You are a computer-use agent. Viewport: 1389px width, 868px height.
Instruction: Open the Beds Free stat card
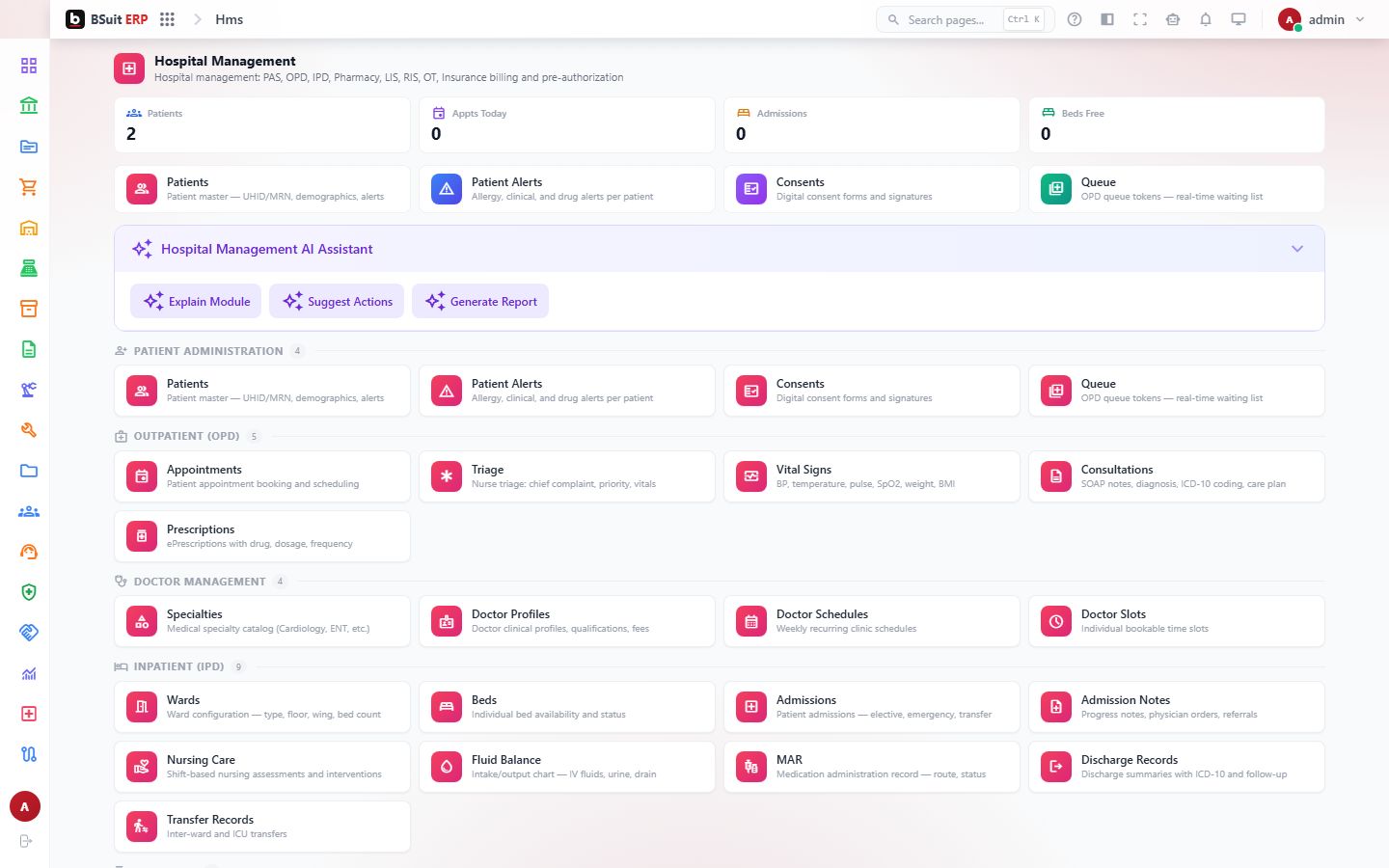pyautogui.click(x=1176, y=124)
